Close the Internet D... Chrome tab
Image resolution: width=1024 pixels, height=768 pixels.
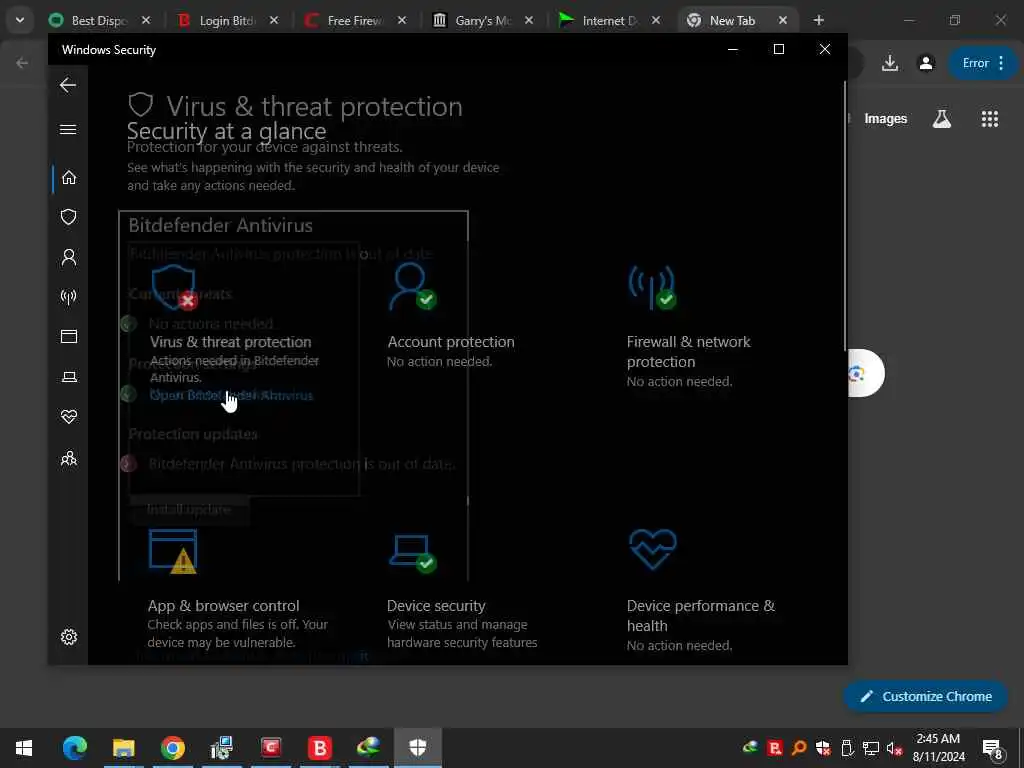pos(656,20)
